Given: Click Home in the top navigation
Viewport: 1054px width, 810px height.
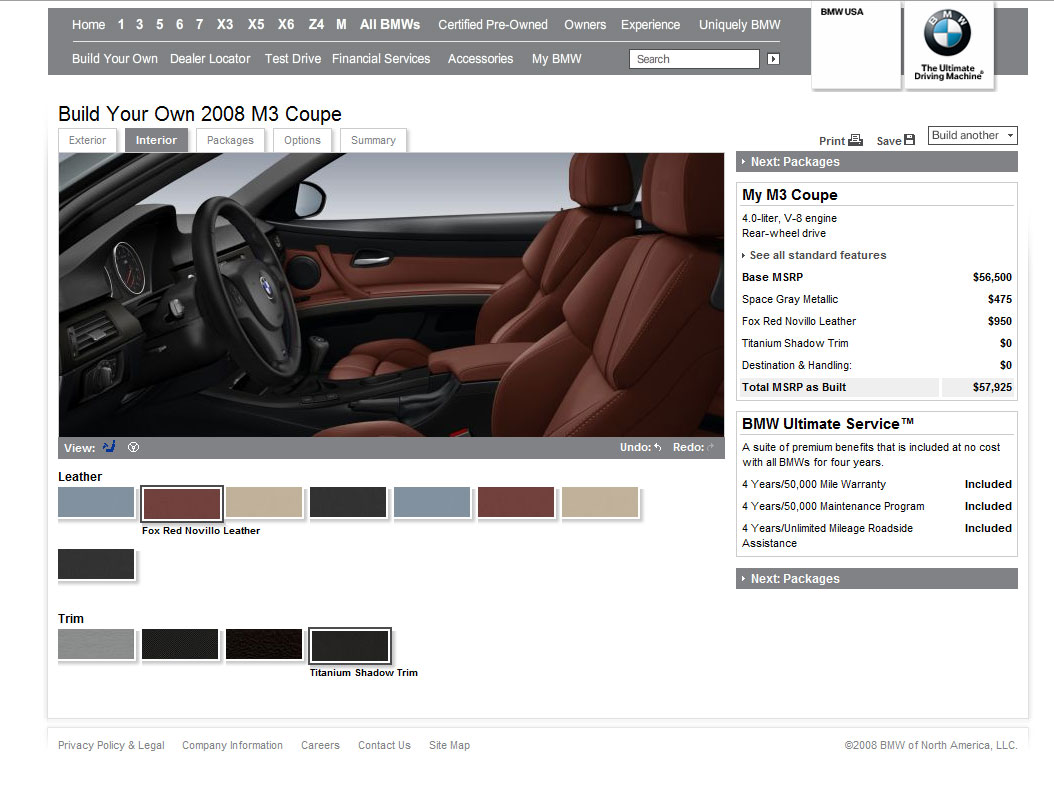Looking at the screenshot, I should click(x=89, y=25).
